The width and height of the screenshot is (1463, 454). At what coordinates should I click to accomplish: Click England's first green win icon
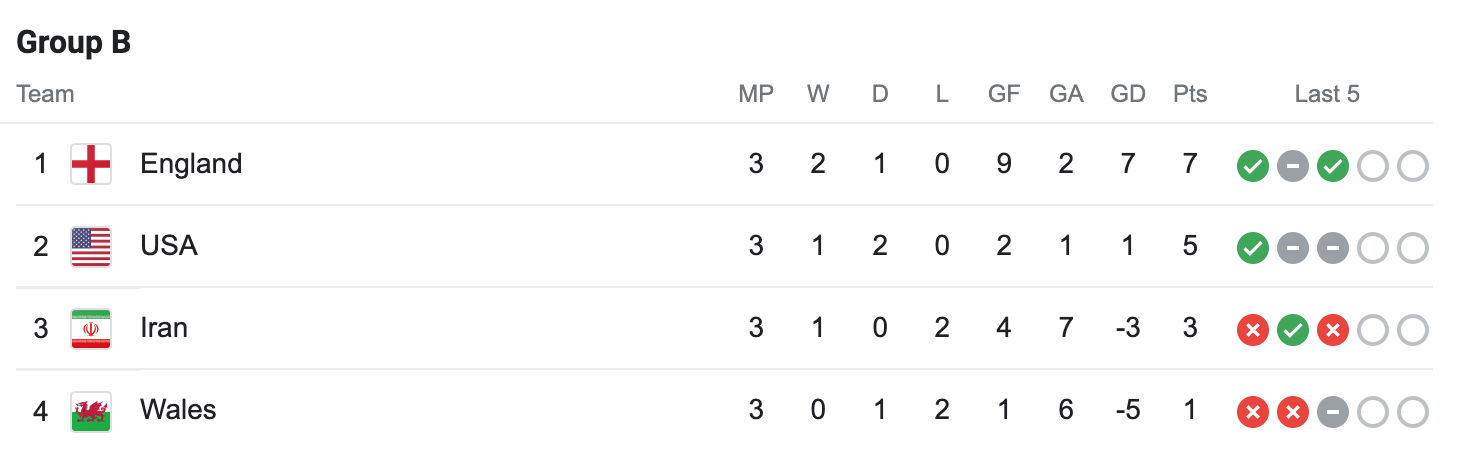coord(1252,166)
